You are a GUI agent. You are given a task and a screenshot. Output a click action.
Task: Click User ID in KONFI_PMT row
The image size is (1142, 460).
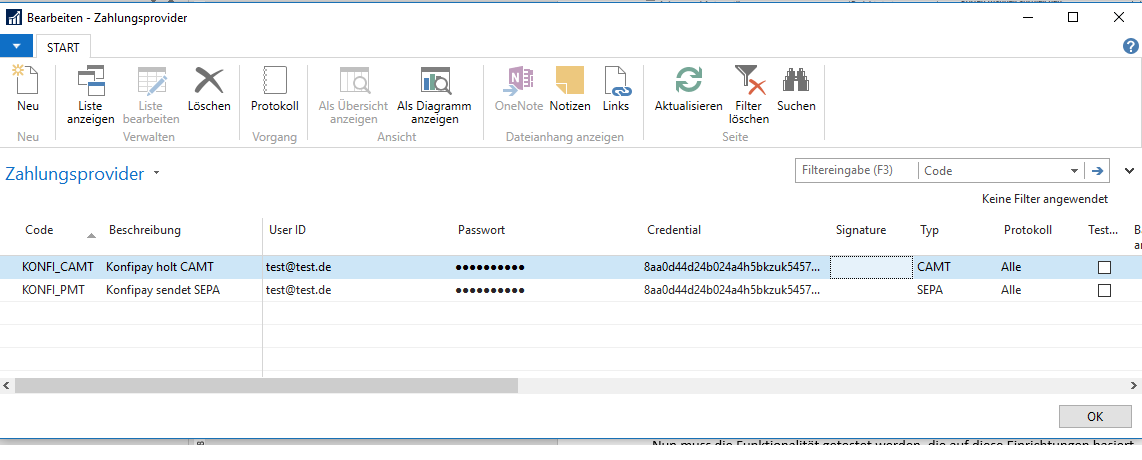tap(299, 290)
